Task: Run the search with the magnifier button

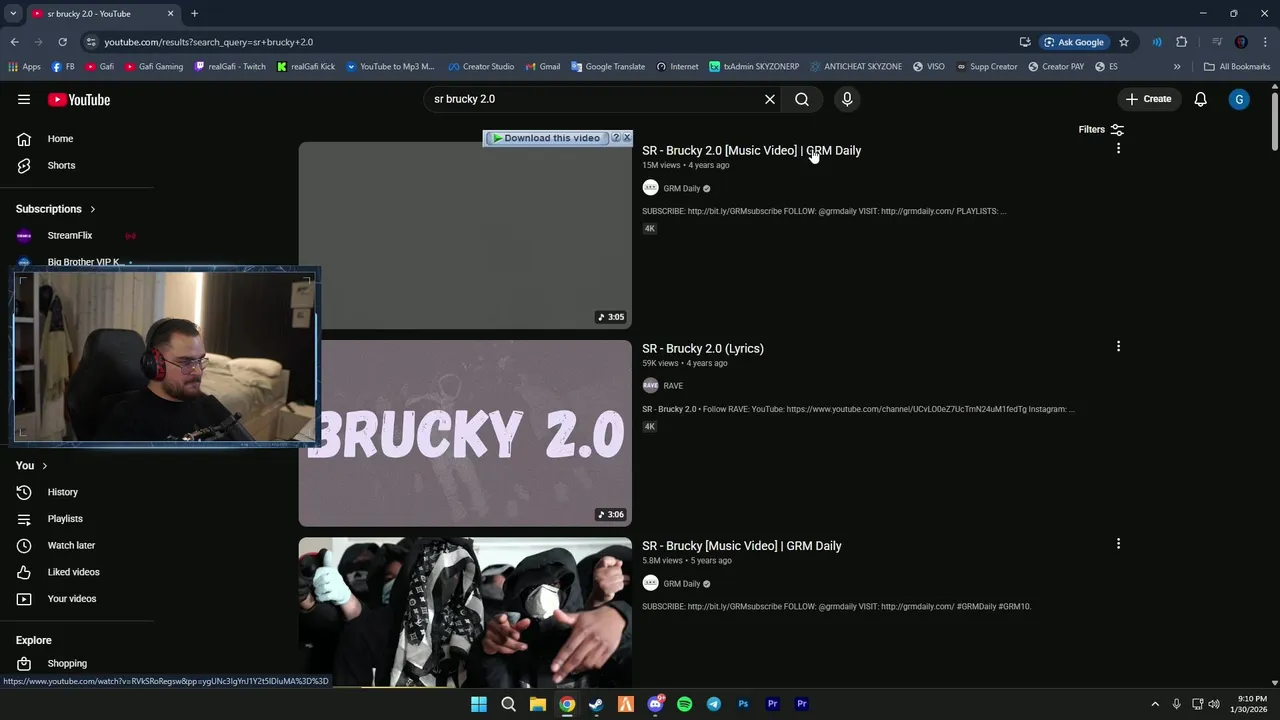Action: 802,99
